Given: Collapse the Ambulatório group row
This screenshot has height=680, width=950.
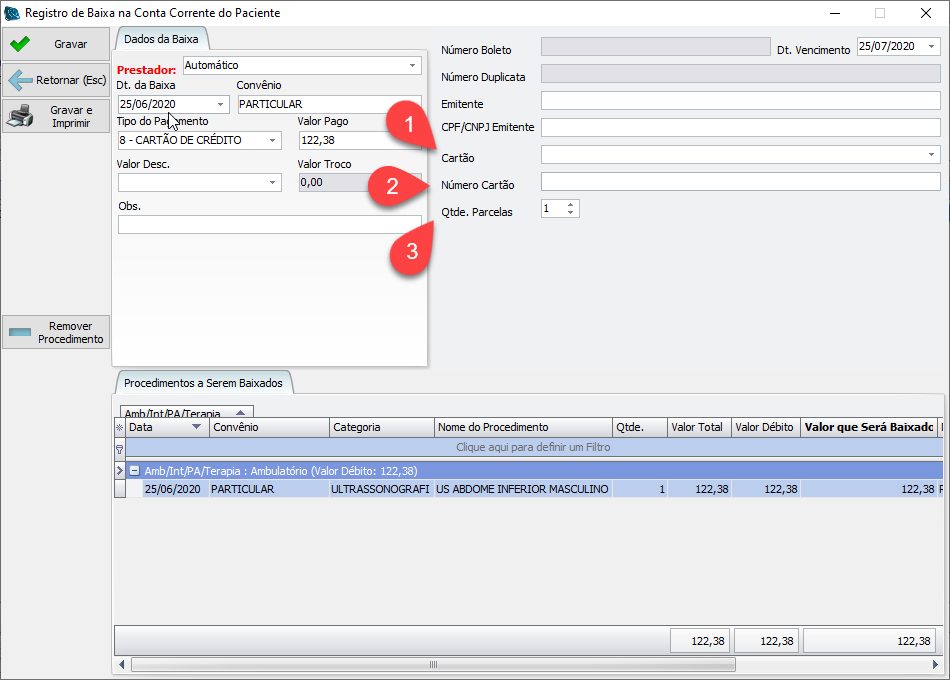Looking at the screenshot, I should coord(134,470).
